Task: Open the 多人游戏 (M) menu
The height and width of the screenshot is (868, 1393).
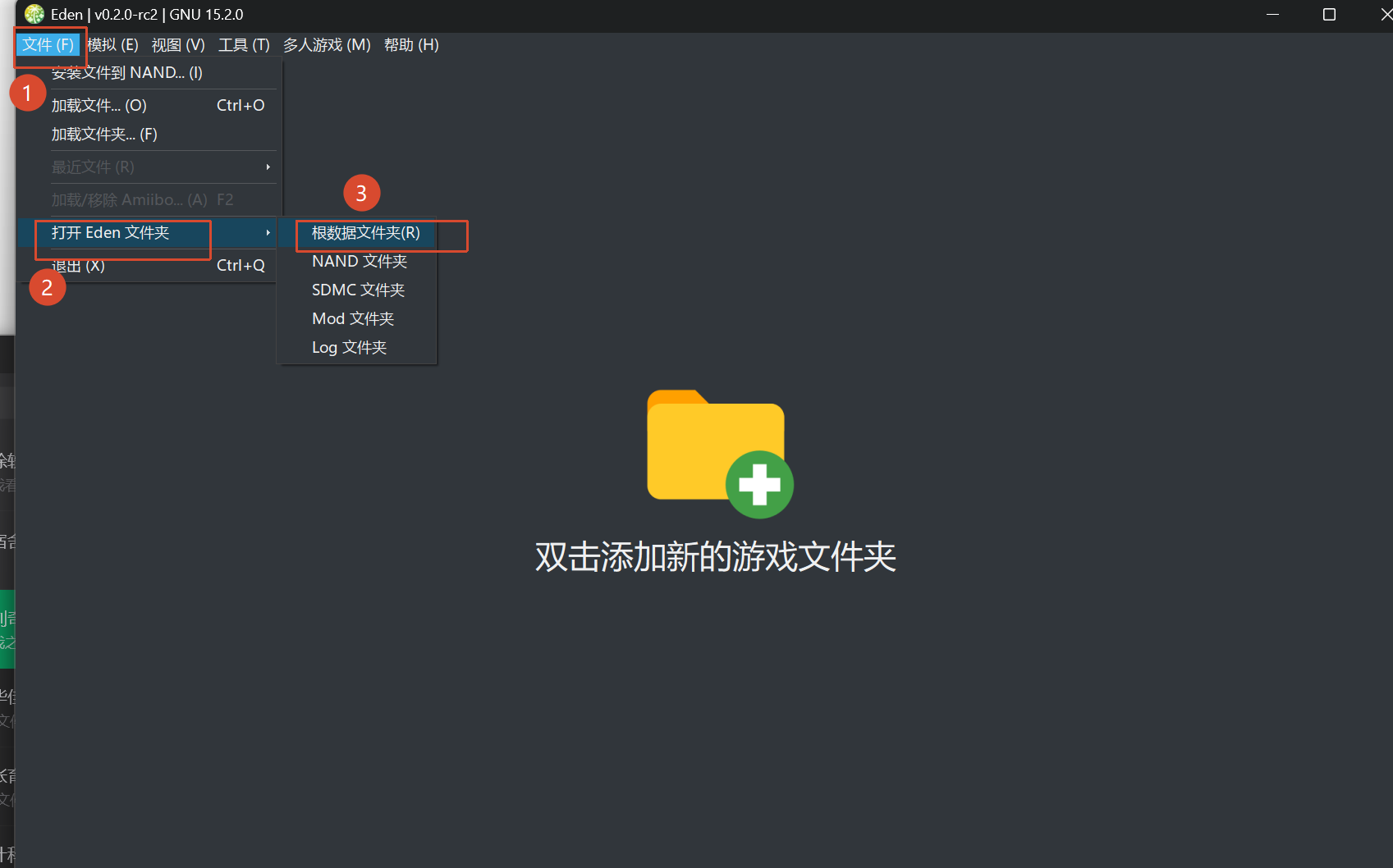Action: point(327,45)
